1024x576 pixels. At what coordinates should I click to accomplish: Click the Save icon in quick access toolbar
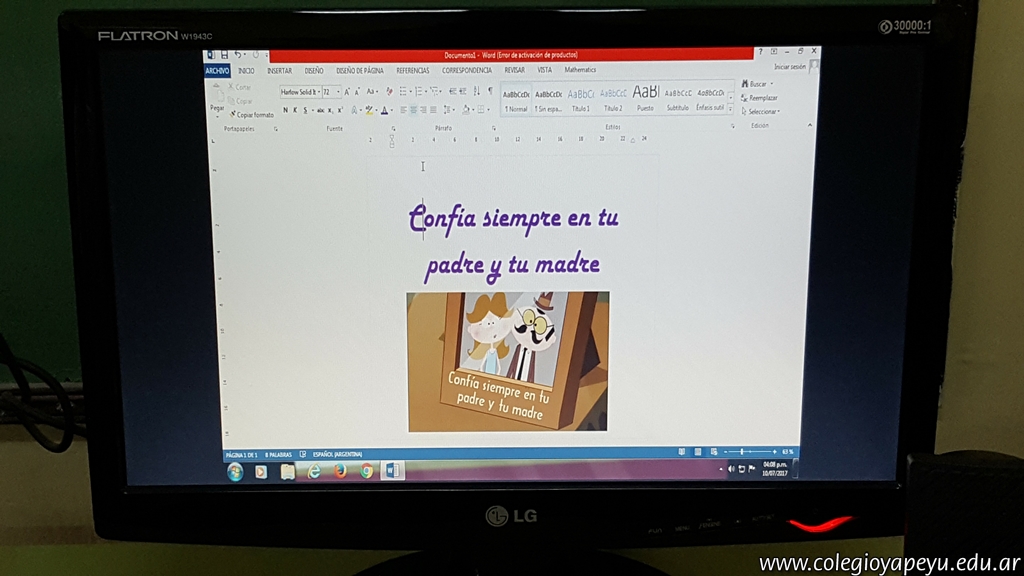point(224,54)
